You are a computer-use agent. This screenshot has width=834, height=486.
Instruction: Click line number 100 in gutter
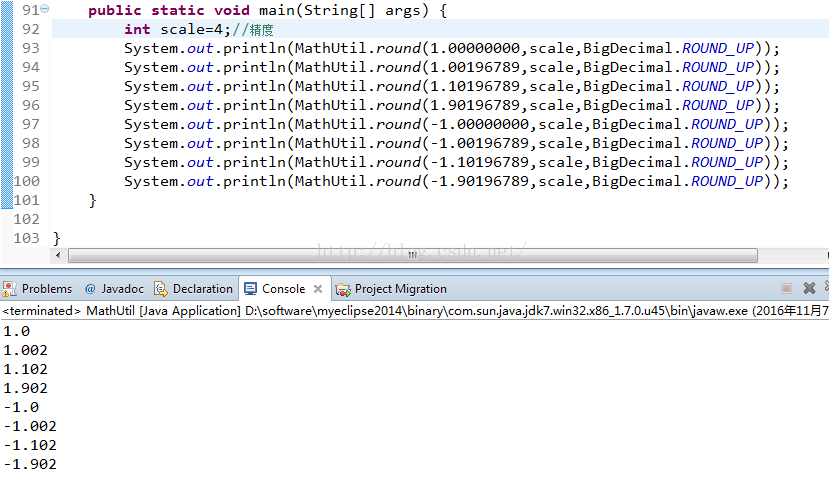(x=27, y=181)
